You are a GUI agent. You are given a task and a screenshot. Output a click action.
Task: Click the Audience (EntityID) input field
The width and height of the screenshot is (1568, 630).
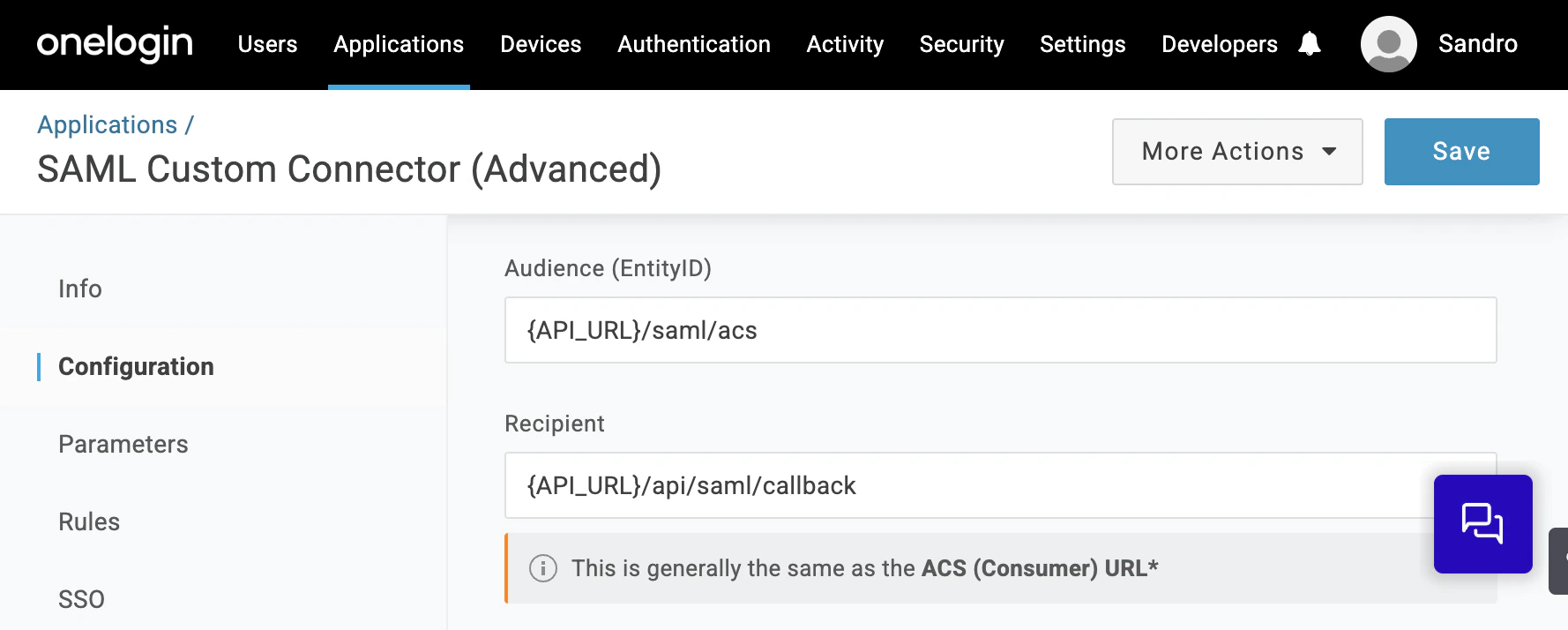click(1000, 330)
